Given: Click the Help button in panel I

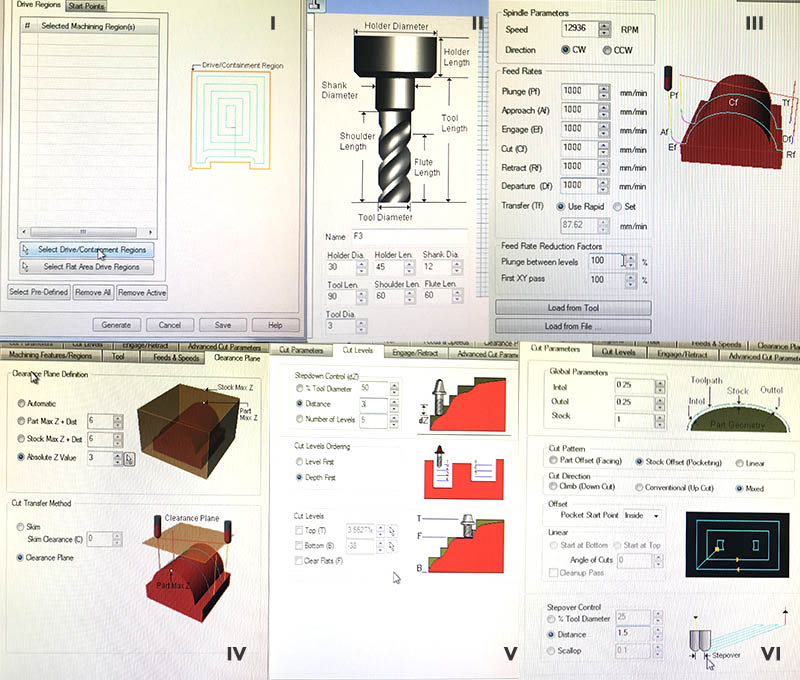Looking at the screenshot, I should click(276, 325).
